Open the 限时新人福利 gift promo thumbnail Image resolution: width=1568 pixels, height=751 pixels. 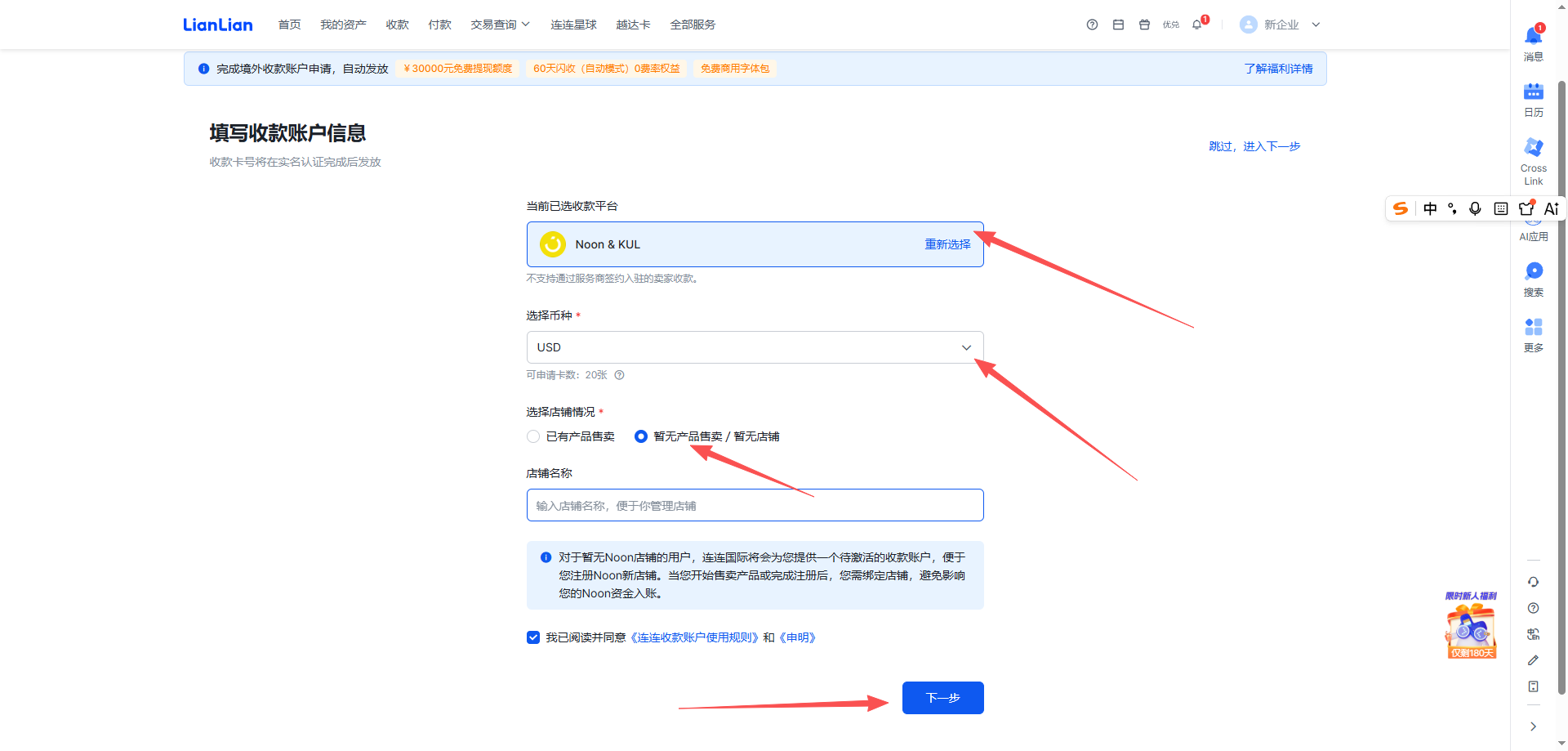click(1471, 625)
